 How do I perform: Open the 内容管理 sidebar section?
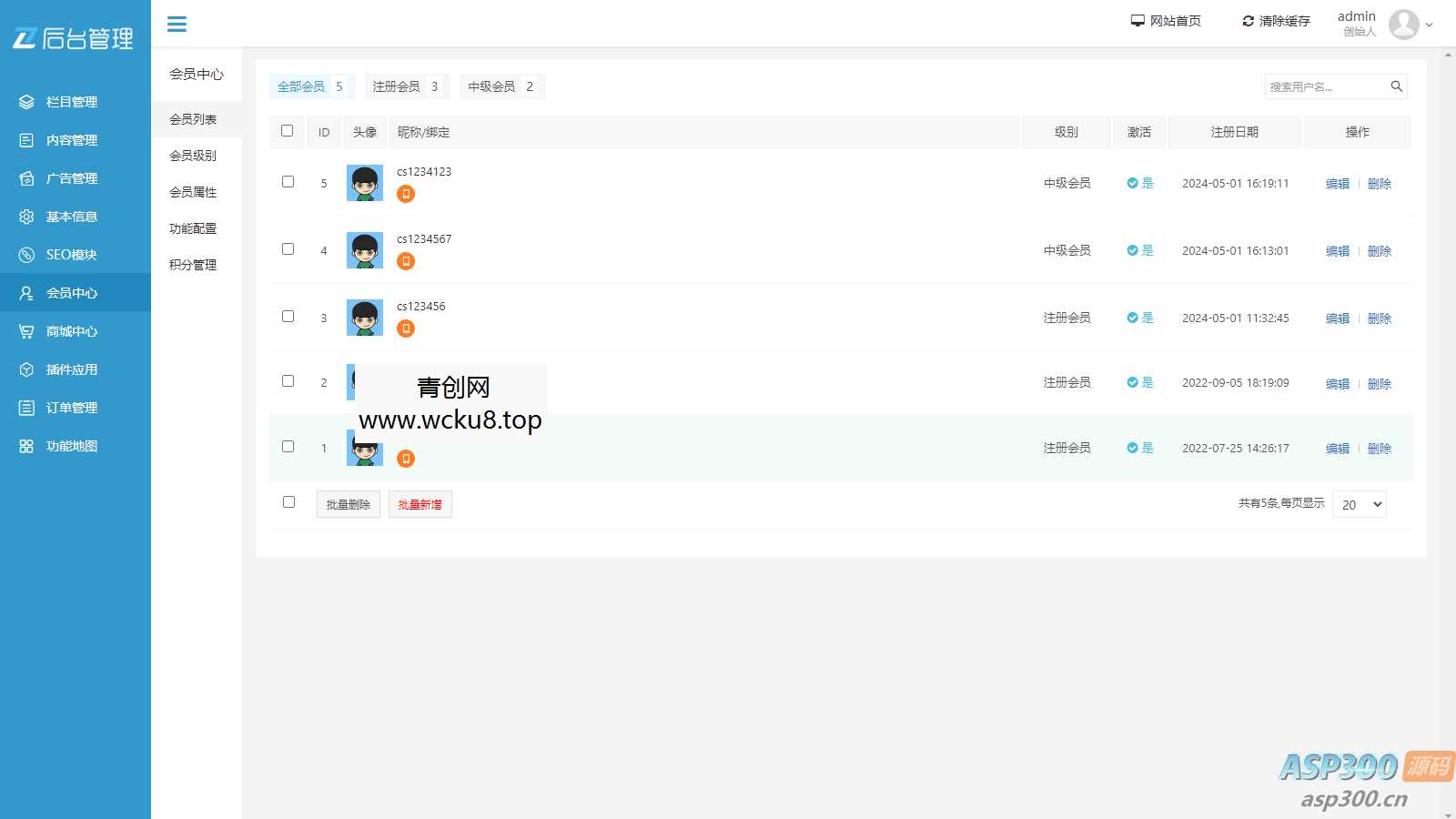click(x=71, y=140)
